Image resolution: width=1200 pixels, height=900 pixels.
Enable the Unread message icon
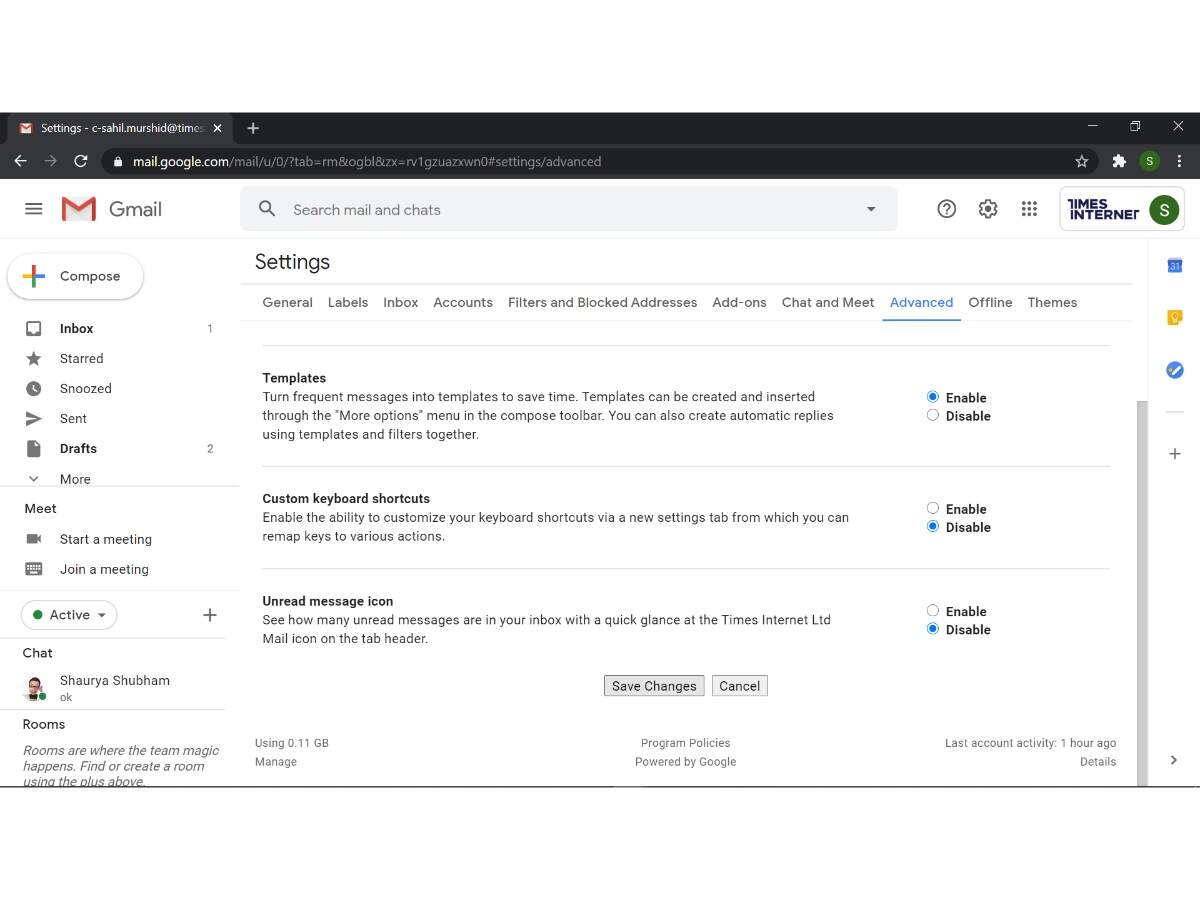pos(932,610)
